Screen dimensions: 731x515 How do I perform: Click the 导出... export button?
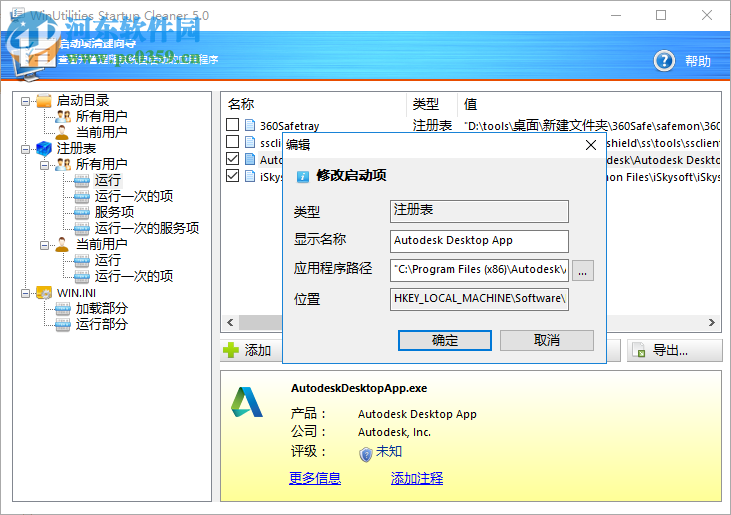pos(675,350)
